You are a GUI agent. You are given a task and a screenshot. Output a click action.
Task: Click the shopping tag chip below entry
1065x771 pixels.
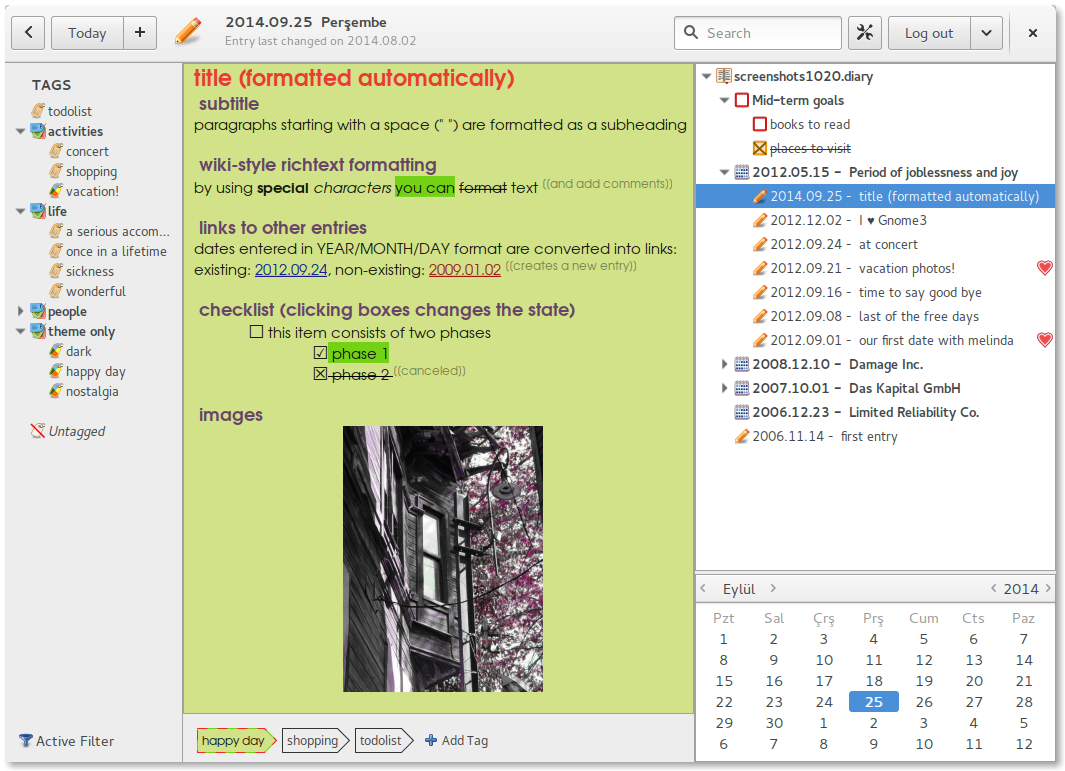click(315, 740)
